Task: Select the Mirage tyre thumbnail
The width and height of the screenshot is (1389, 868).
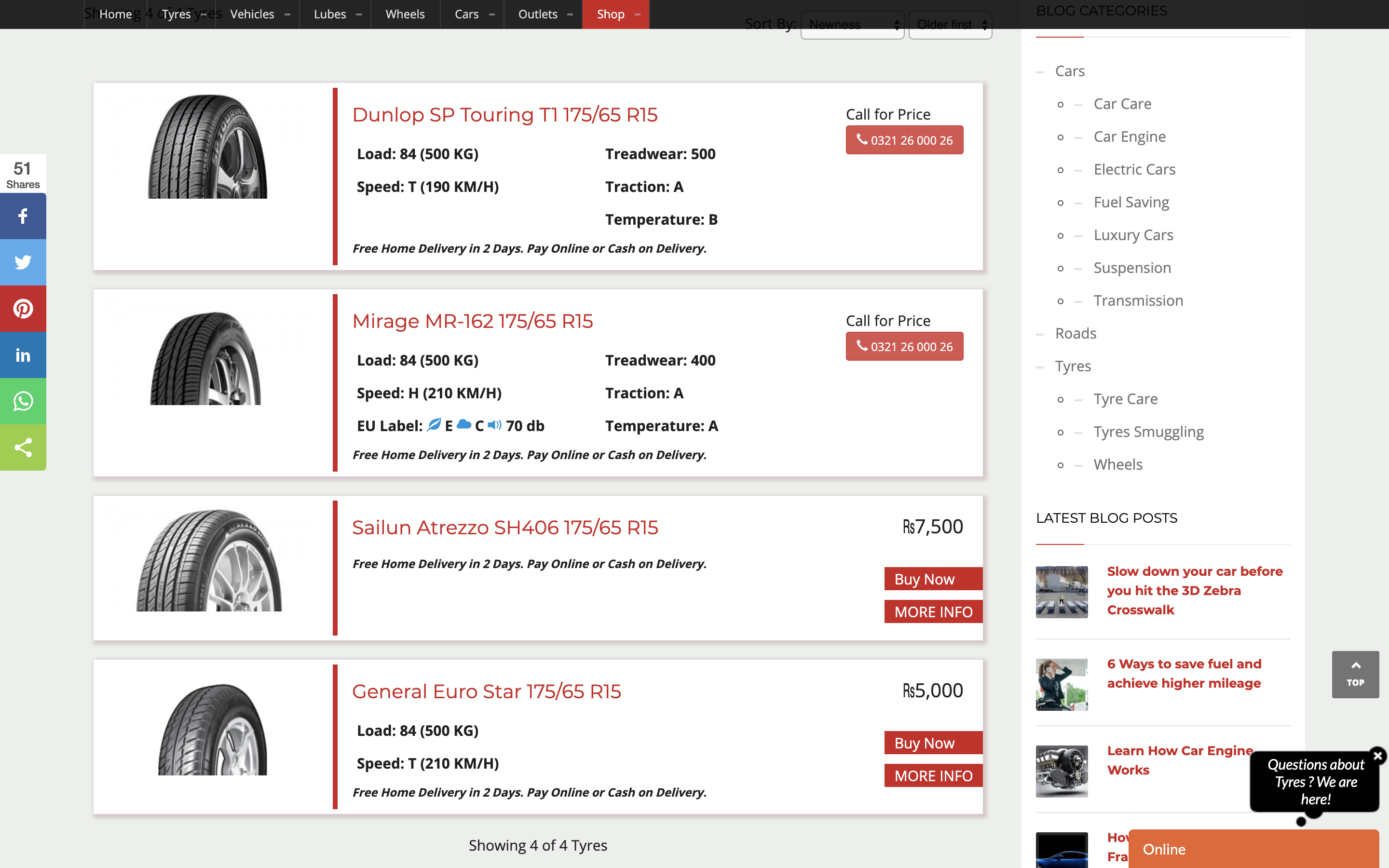Action: coord(206,358)
